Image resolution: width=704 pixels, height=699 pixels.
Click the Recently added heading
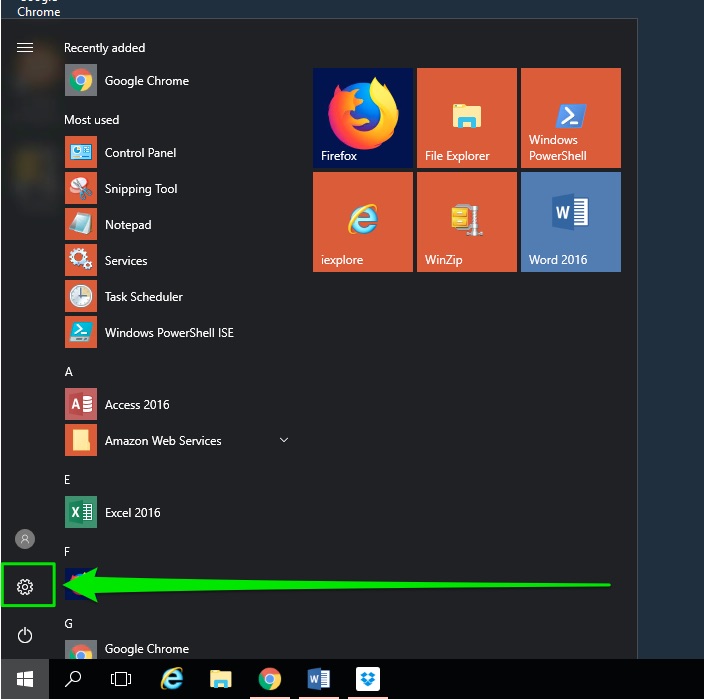105,48
